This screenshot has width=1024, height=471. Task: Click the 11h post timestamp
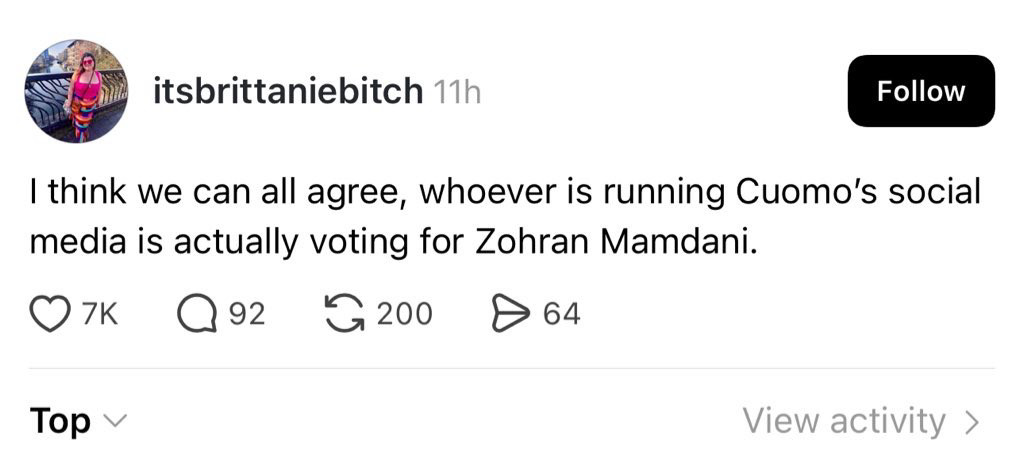[456, 93]
